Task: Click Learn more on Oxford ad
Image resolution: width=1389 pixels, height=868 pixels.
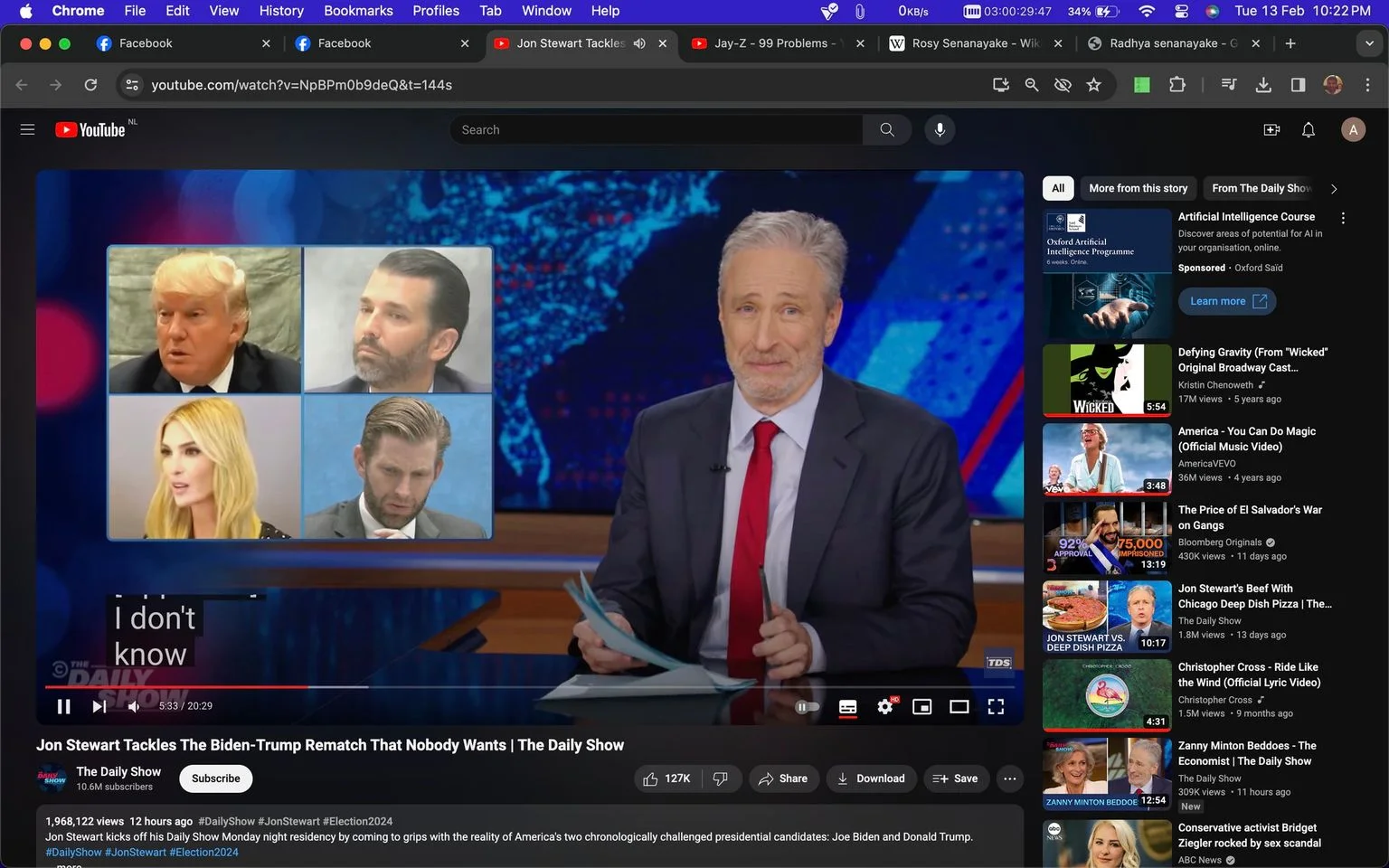Action: 1227,301
